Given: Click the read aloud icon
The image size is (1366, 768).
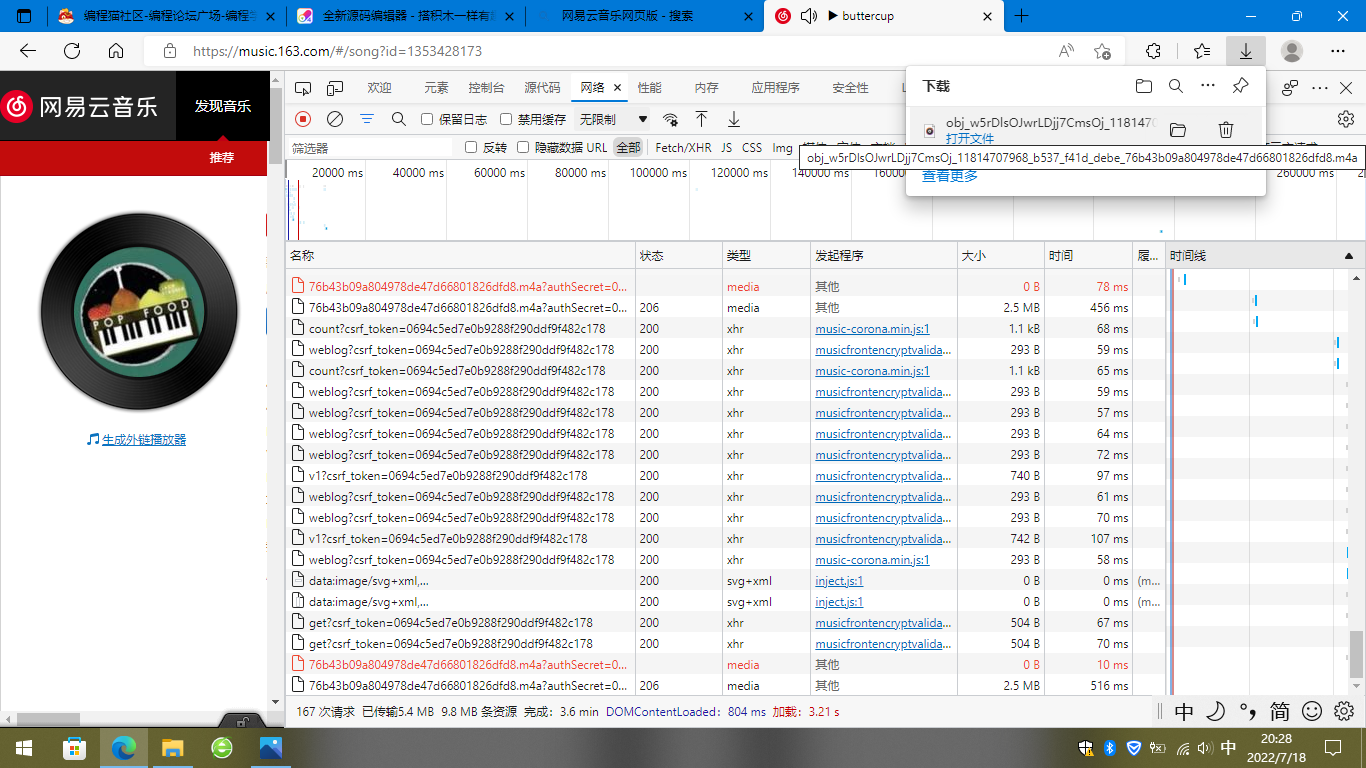Looking at the screenshot, I should click(1066, 51).
